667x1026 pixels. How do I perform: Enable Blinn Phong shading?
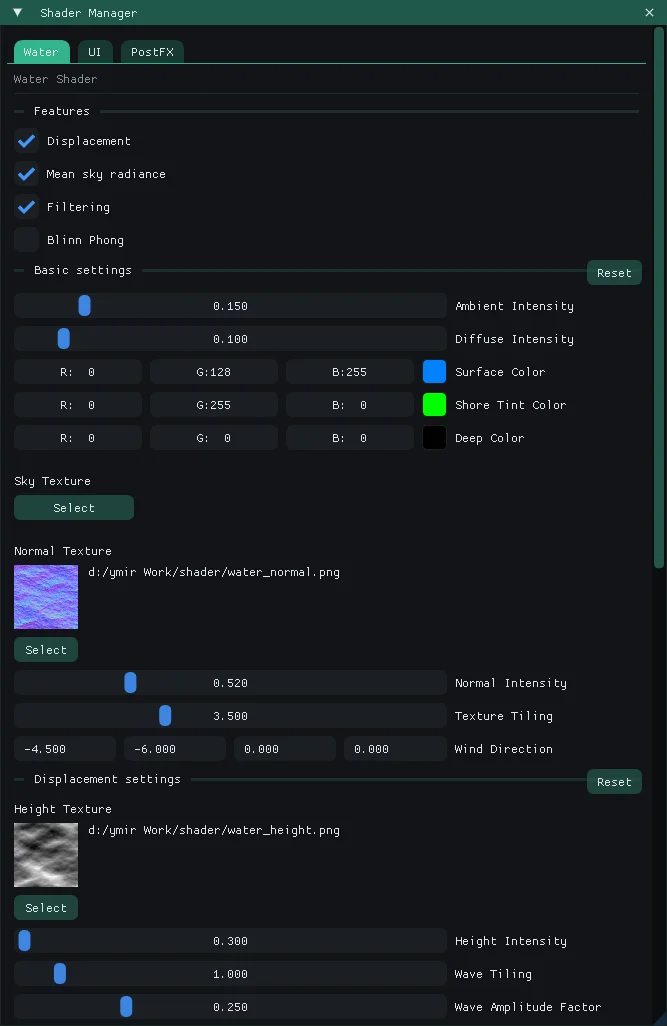click(x=26, y=239)
